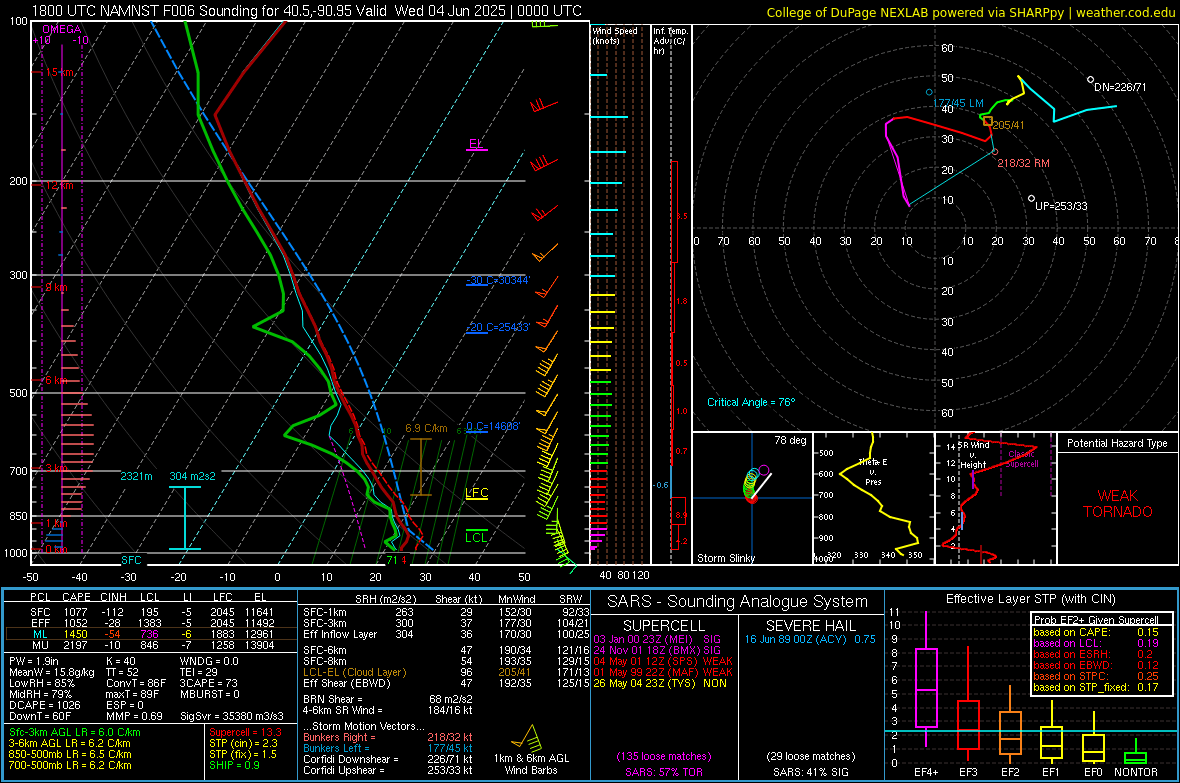
Task: Click the 78 deg label in Storm Slinky
Action: (790, 440)
